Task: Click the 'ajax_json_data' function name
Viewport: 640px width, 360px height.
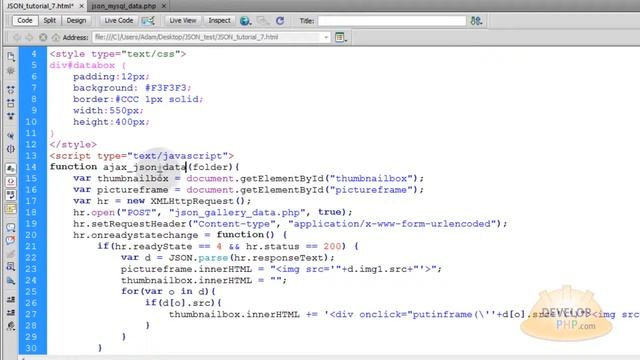Action: tap(144, 167)
